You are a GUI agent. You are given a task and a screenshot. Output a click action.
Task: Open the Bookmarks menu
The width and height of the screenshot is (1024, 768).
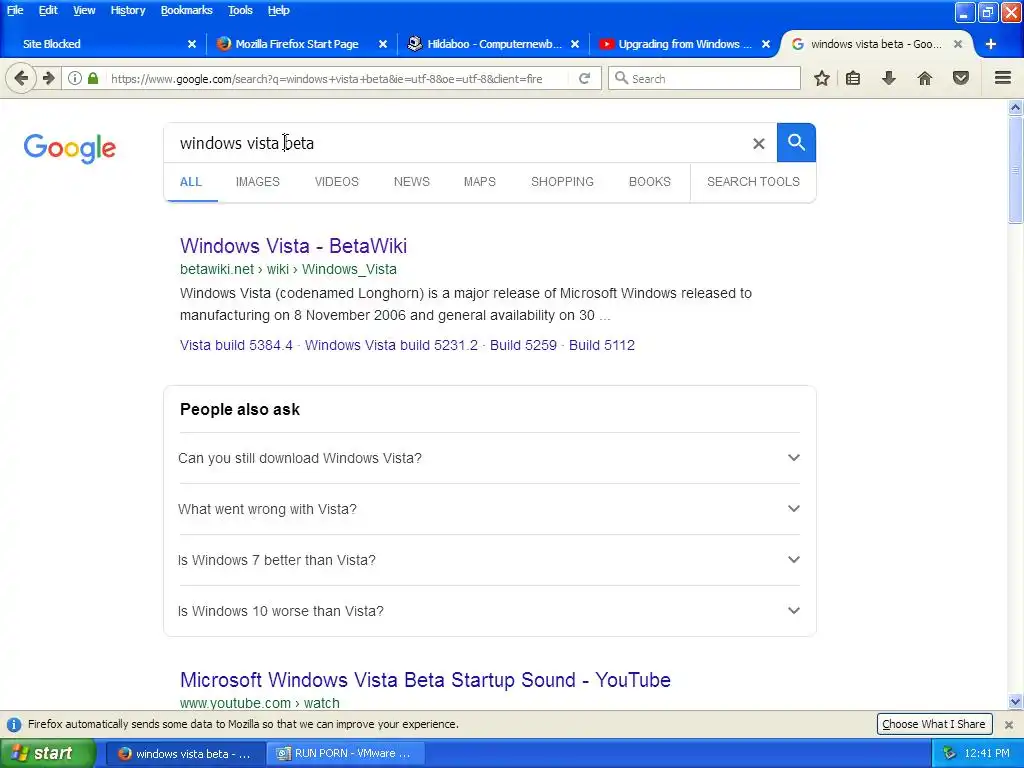pos(186,10)
